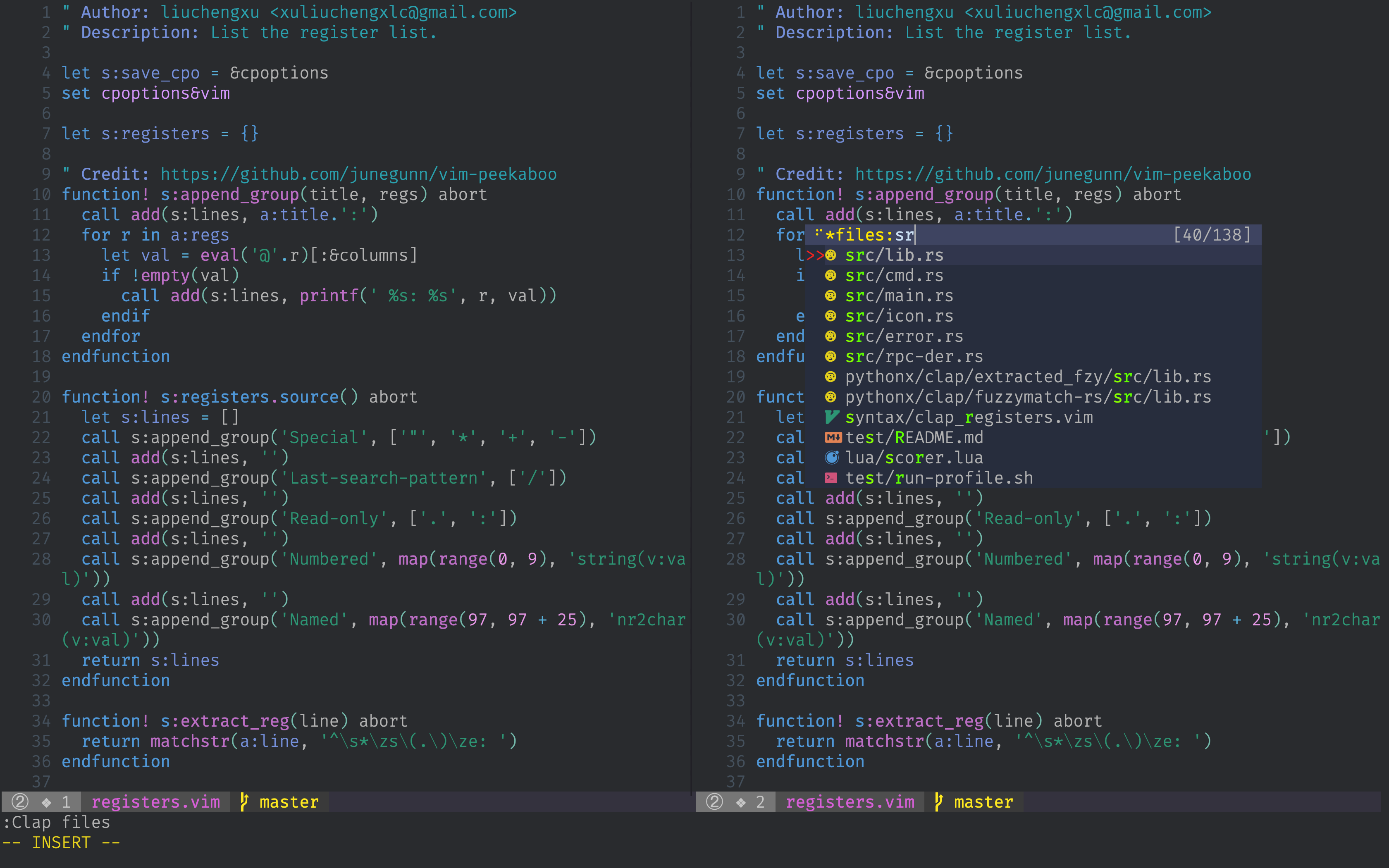Click master branch name in right statusline
This screenshot has width=1389, height=868.
[984, 802]
